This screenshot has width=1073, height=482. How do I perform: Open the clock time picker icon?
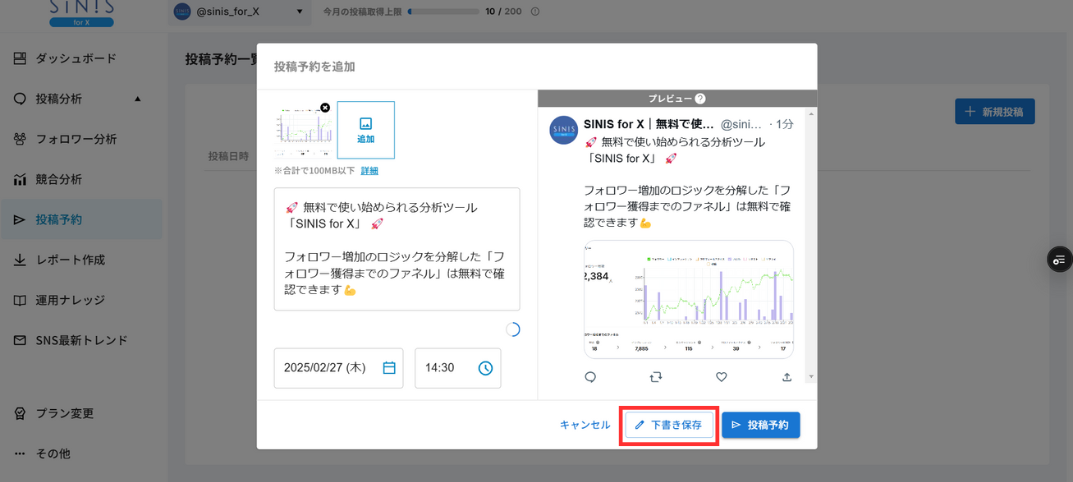coord(485,368)
